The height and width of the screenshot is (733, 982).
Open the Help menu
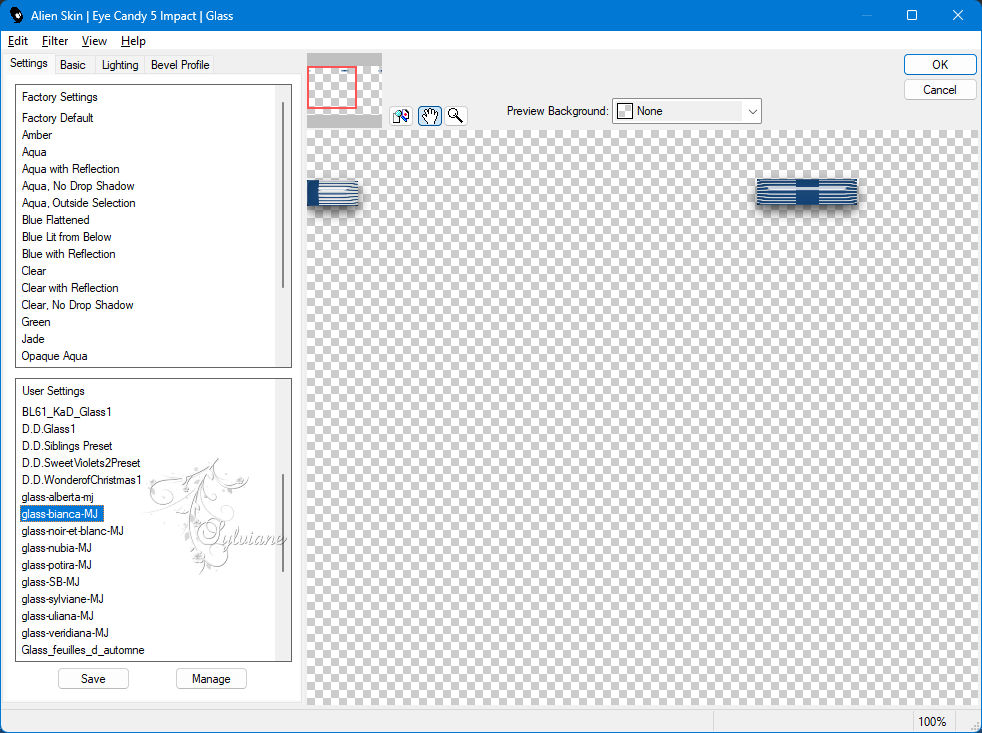(133, 41)
